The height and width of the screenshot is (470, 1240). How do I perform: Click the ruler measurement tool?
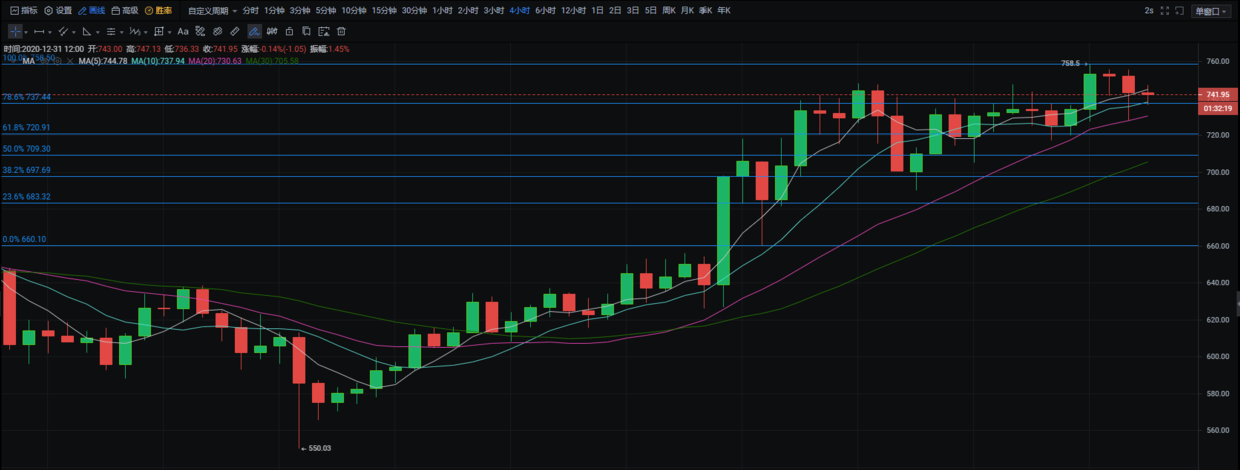point(234,31)
